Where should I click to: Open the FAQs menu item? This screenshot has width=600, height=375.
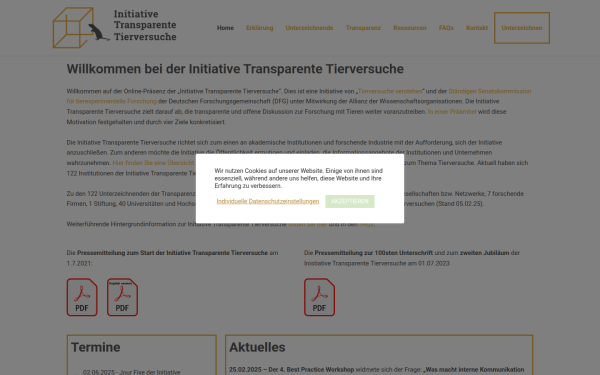pyautogui.click(x=446, y=28)
